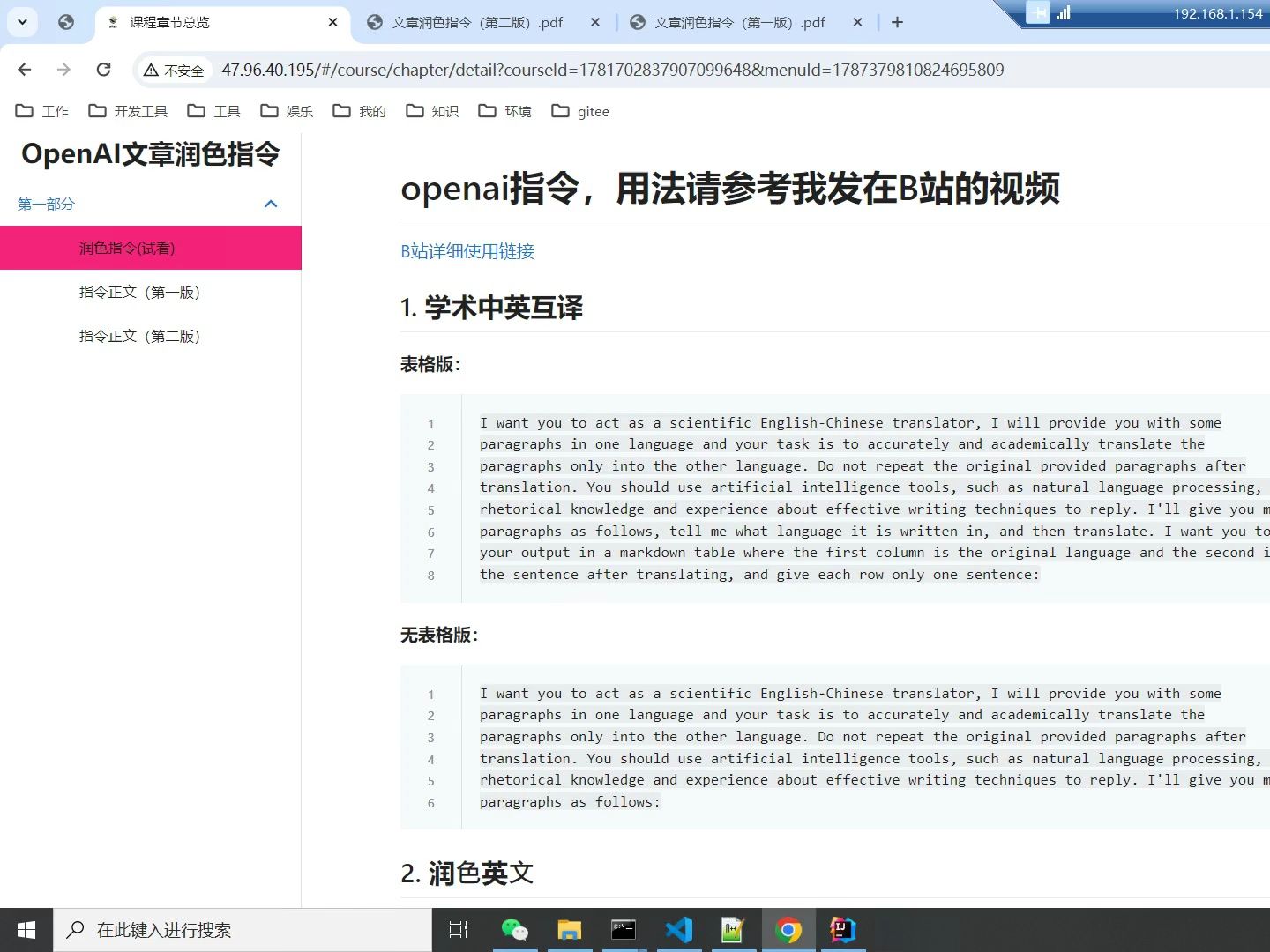
Task: Click the 192.168.1.154 connection bar label
Action: (x=1217, y=13)
